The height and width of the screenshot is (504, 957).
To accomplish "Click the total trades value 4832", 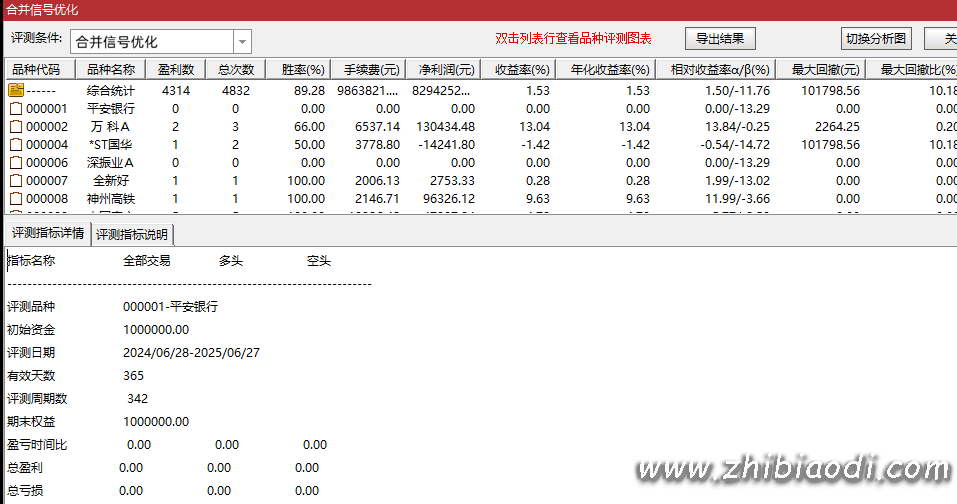I will coord(236,91).
